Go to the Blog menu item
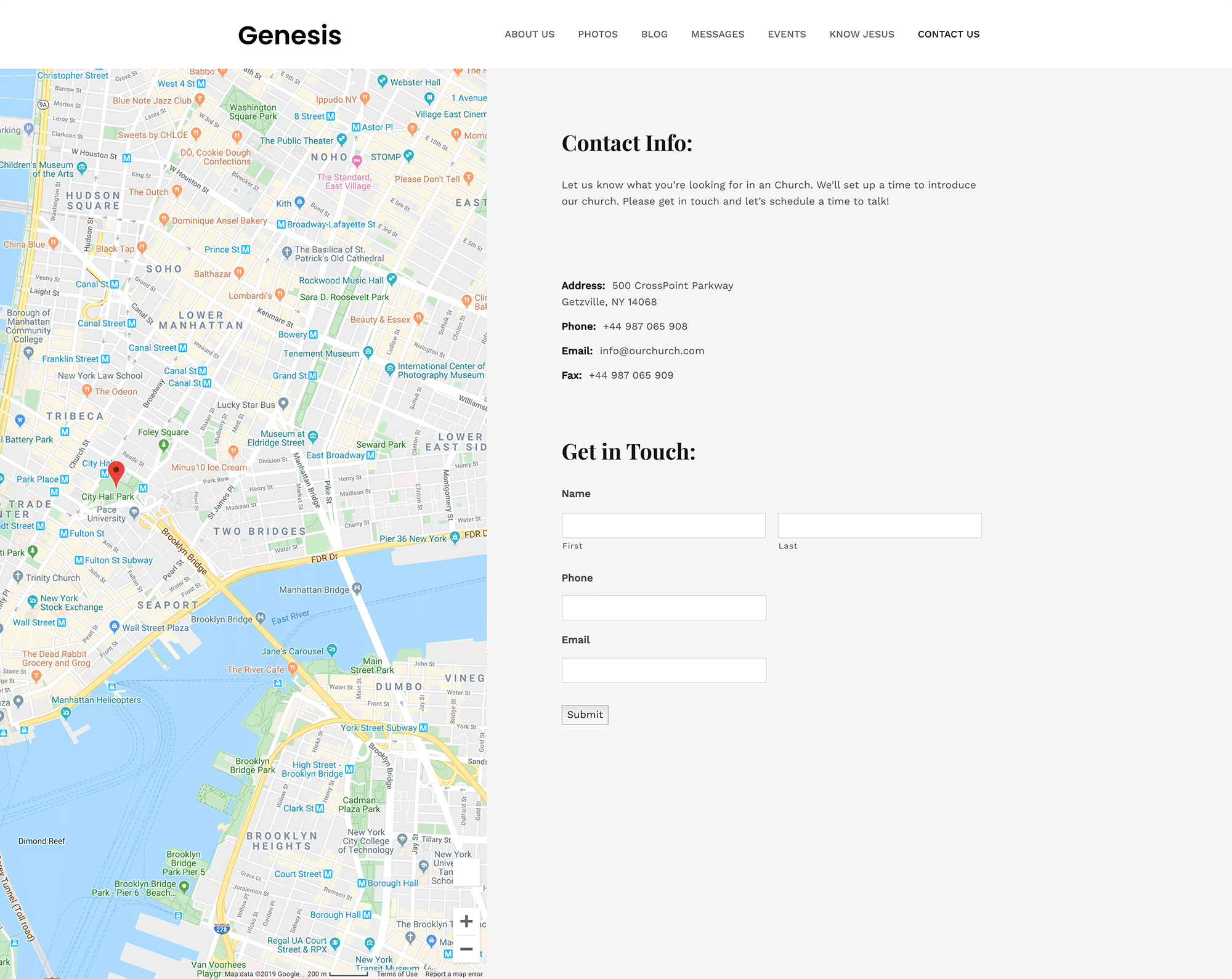 654,35
